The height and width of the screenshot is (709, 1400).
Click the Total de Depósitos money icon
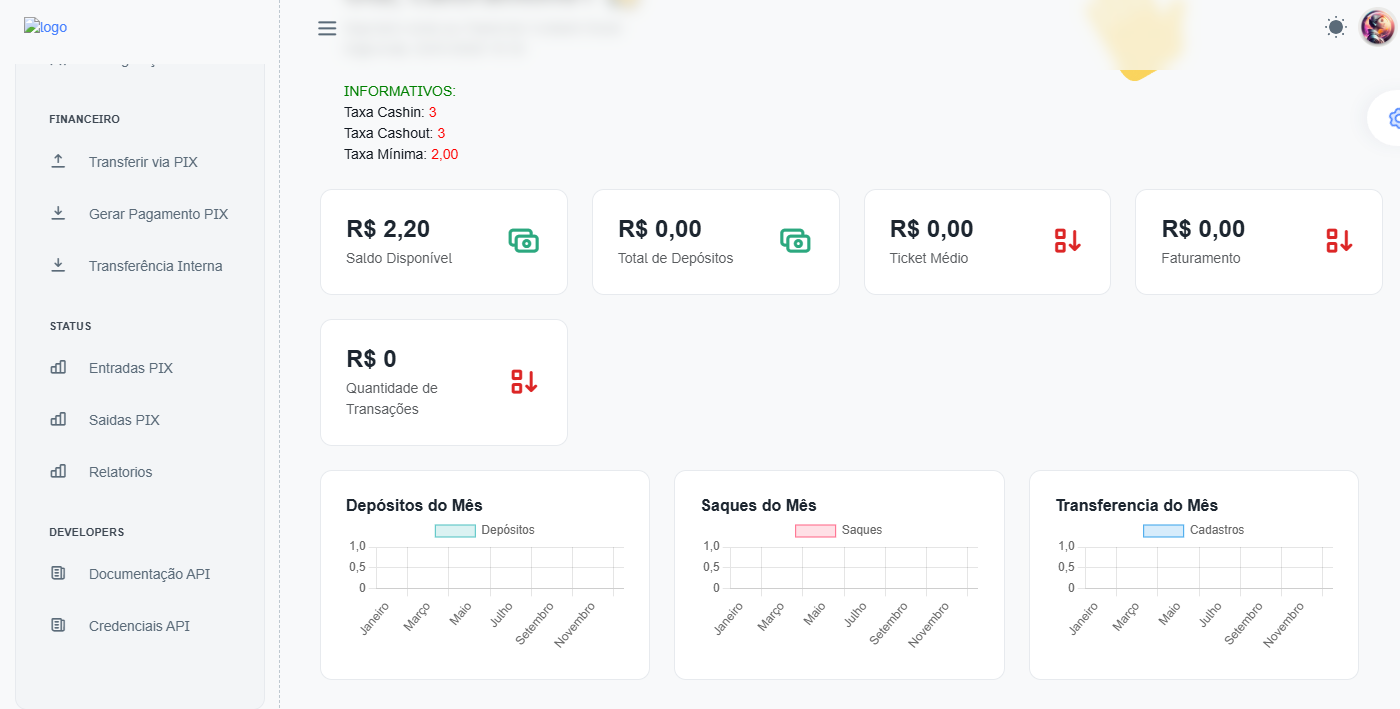pos(795,241)
